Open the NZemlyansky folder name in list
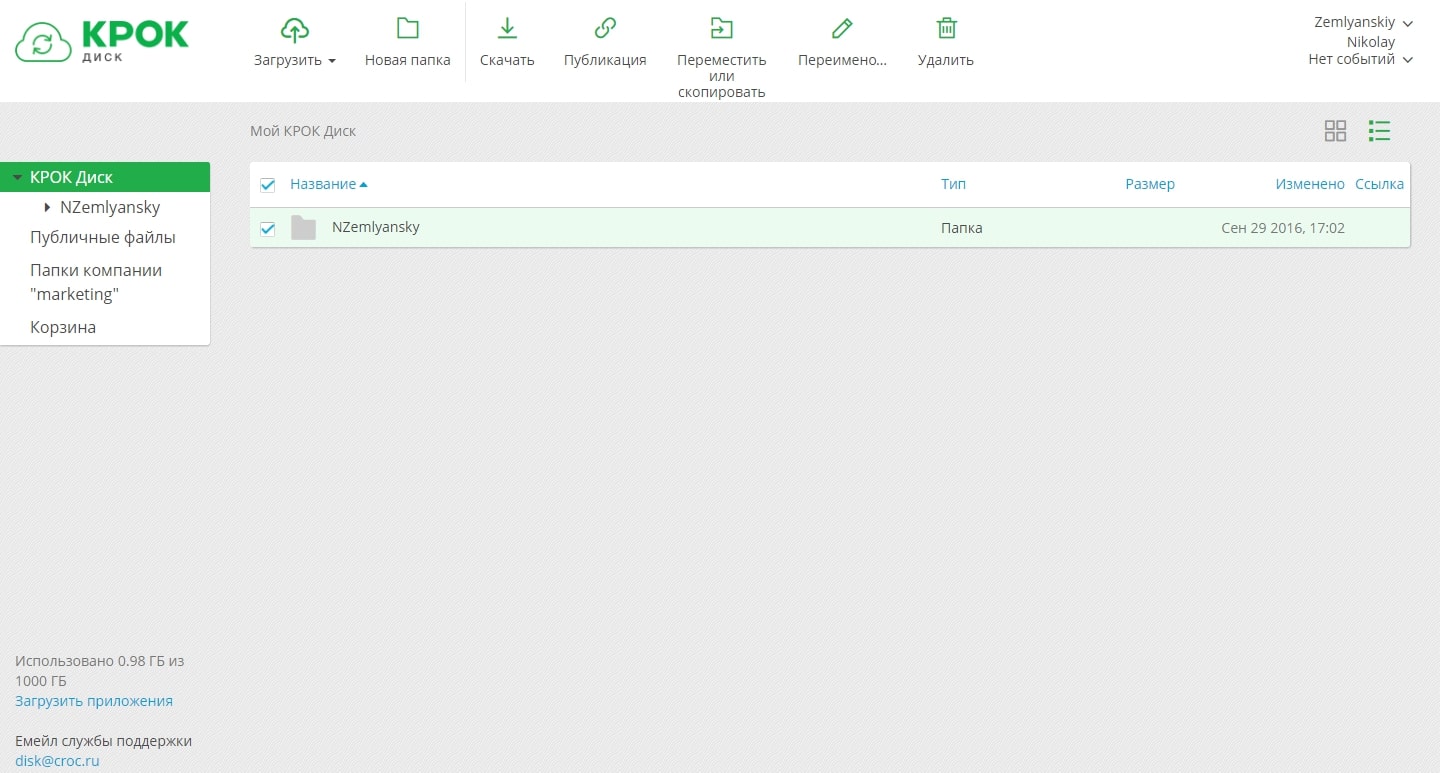The width and height of the screenshot is (1440, 773). click(376, 227)
